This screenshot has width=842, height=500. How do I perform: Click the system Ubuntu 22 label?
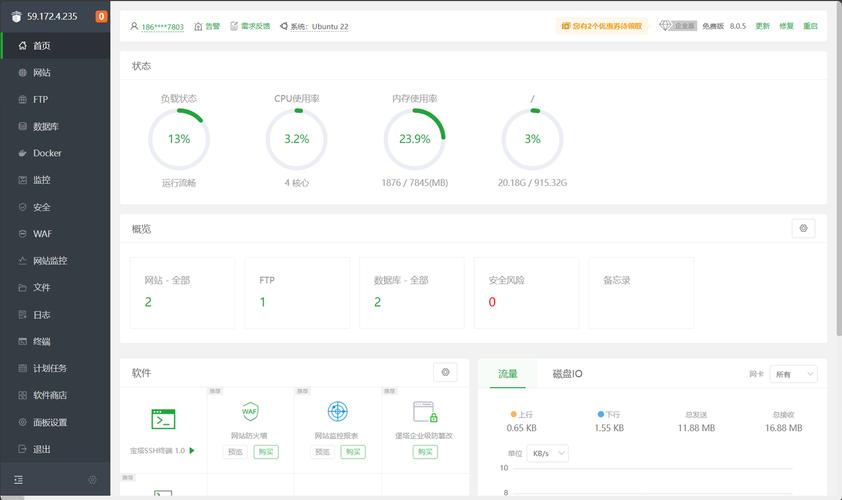[315, 26]
